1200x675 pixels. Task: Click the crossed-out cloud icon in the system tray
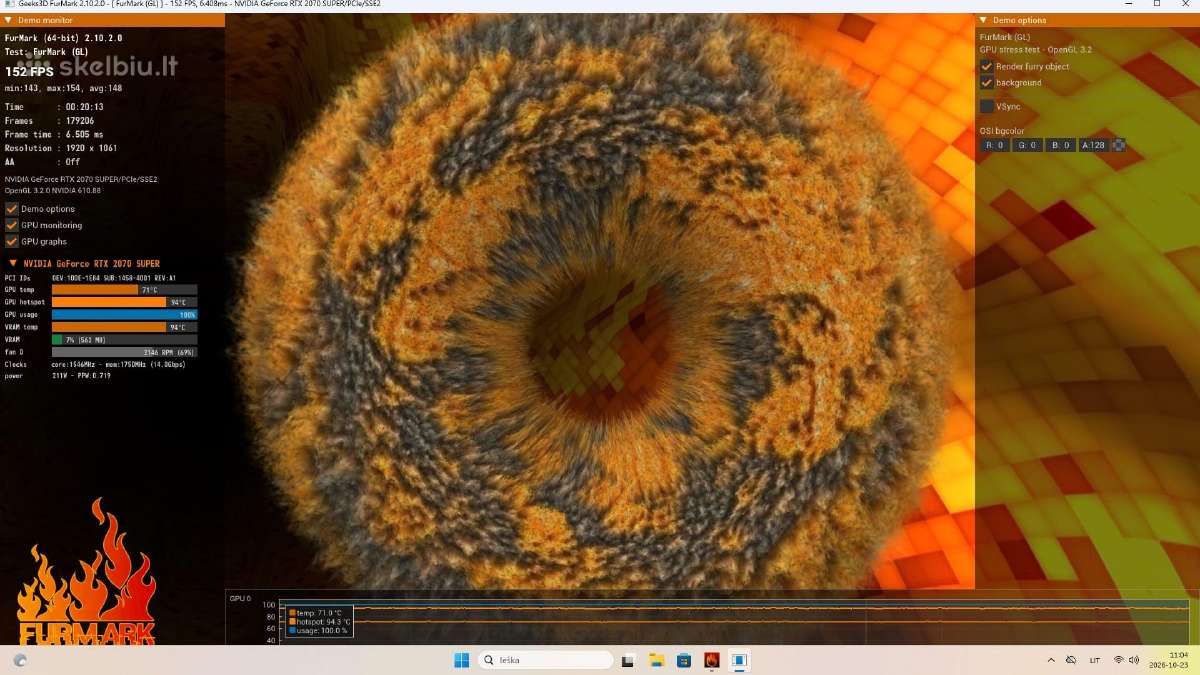pyautogui.click(x=1071, y=660)
